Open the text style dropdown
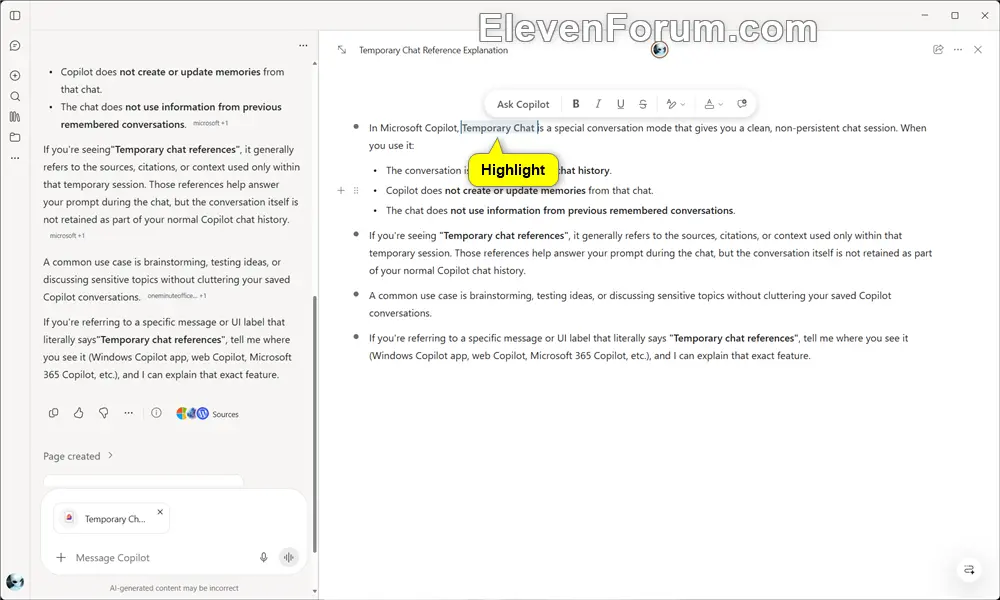The image size is (1000, 600). tap(675, 104)
